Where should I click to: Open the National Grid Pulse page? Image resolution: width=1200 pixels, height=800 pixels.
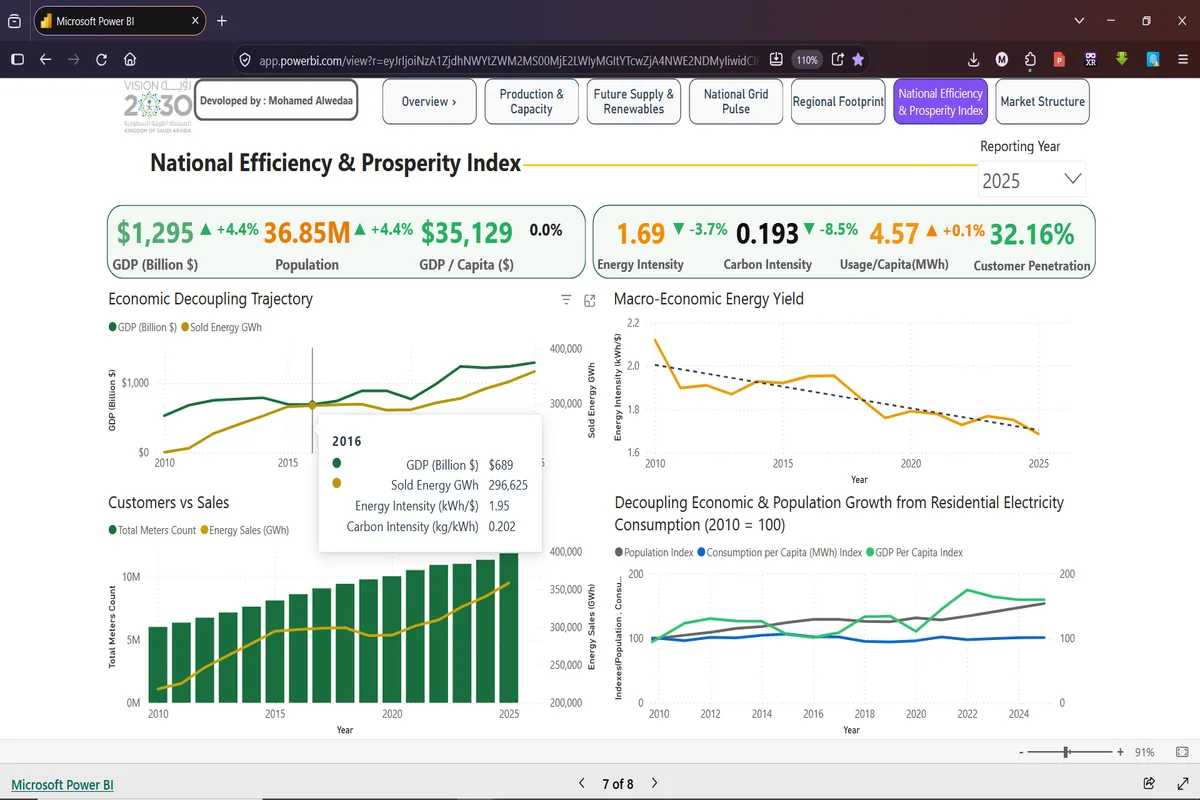point(736,102)
